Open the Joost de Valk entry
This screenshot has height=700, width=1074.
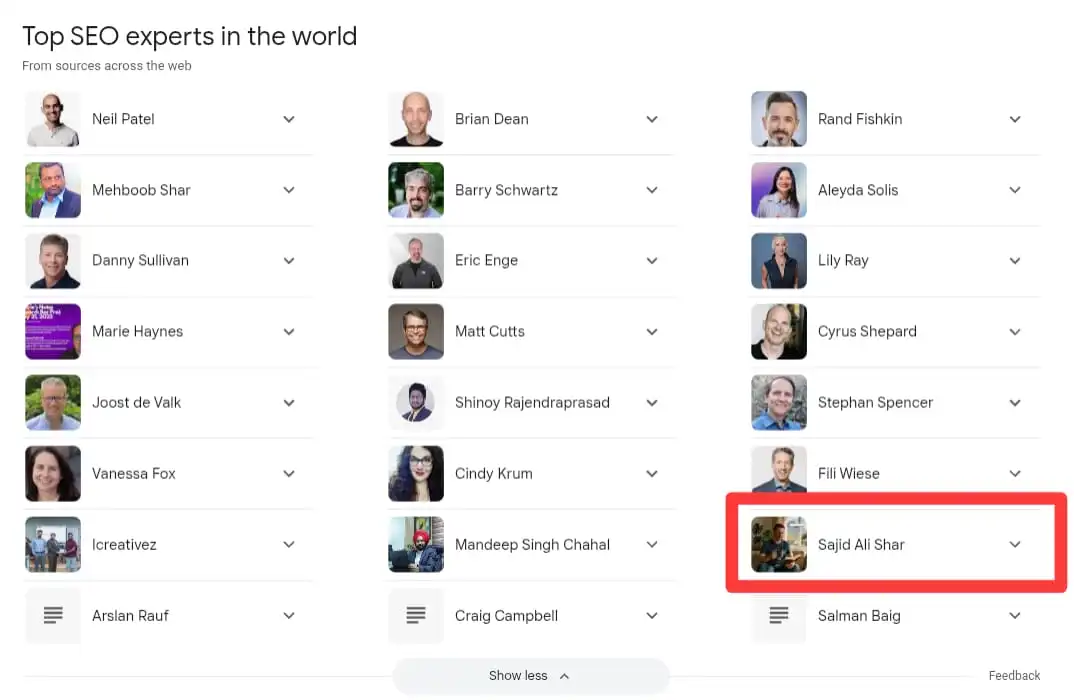click(136, 403)
